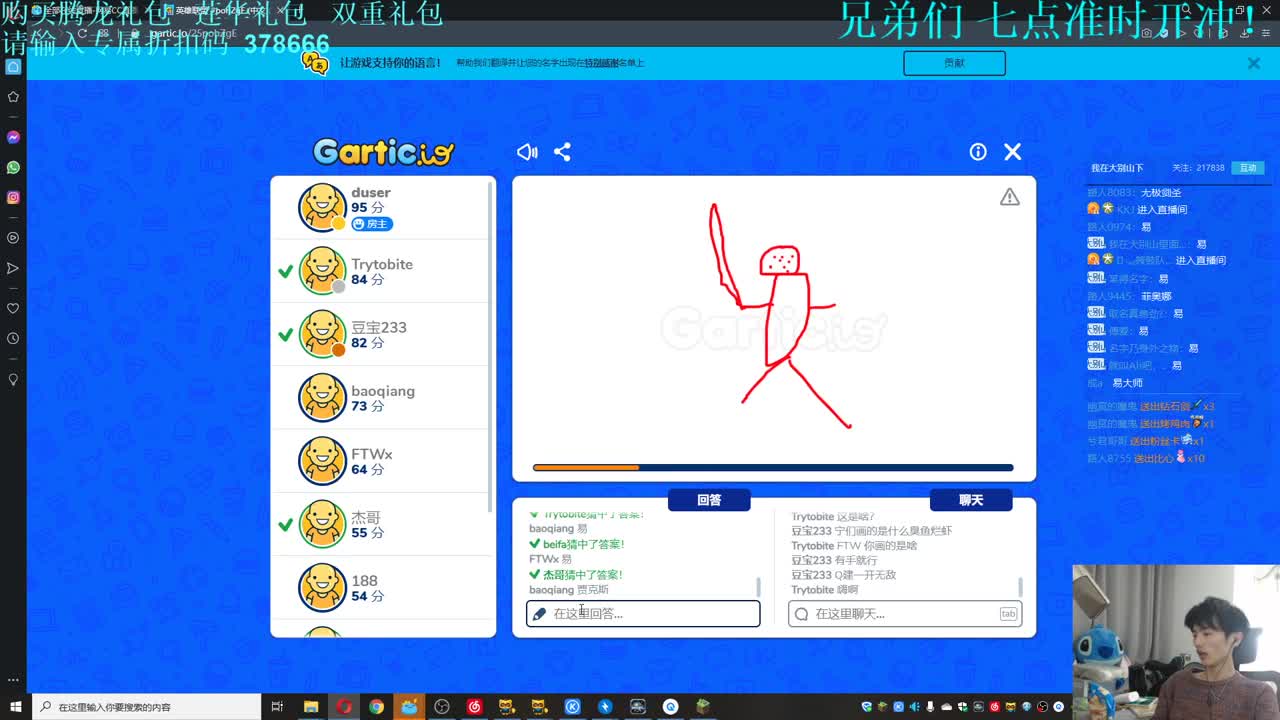Screen dimensions: 1280x720
Task: Share the Gartic.io room link
Action: (562, 152)
